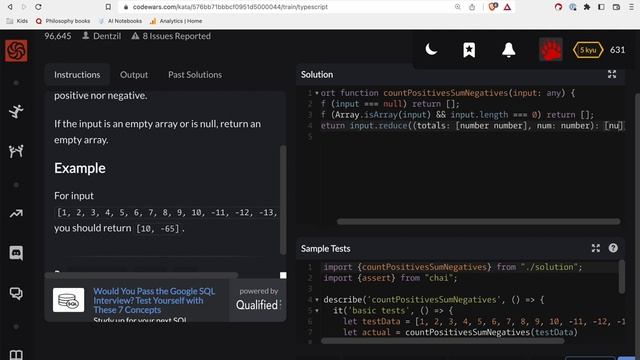Open Brave shields lion icon

tap(493, 7)
